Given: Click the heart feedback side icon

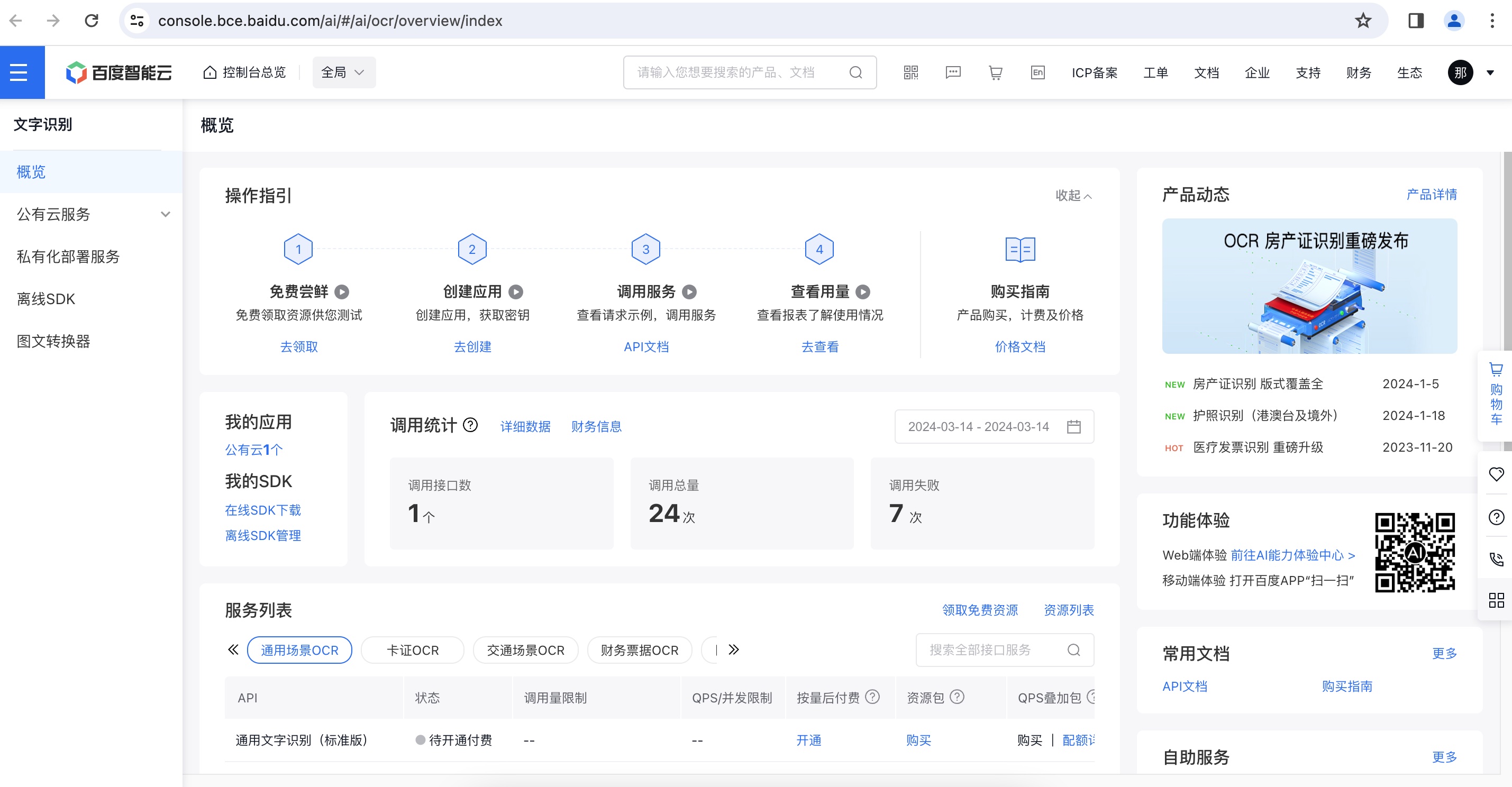Looking at the screenshot, I should 1496,473.
